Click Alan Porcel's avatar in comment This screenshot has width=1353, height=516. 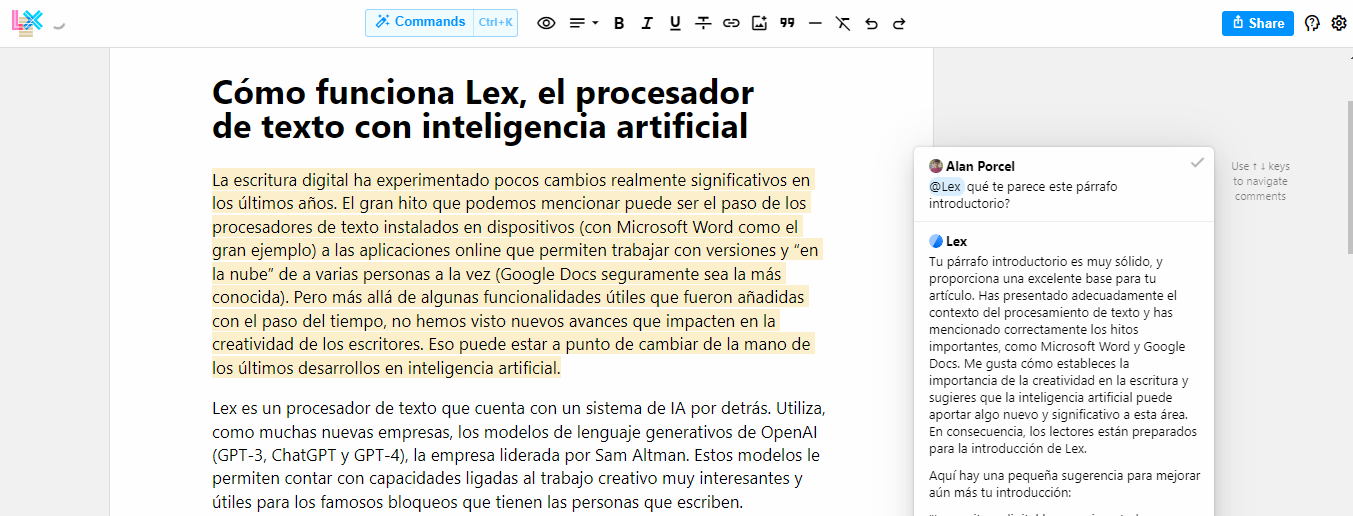click(x=936, y=166)
